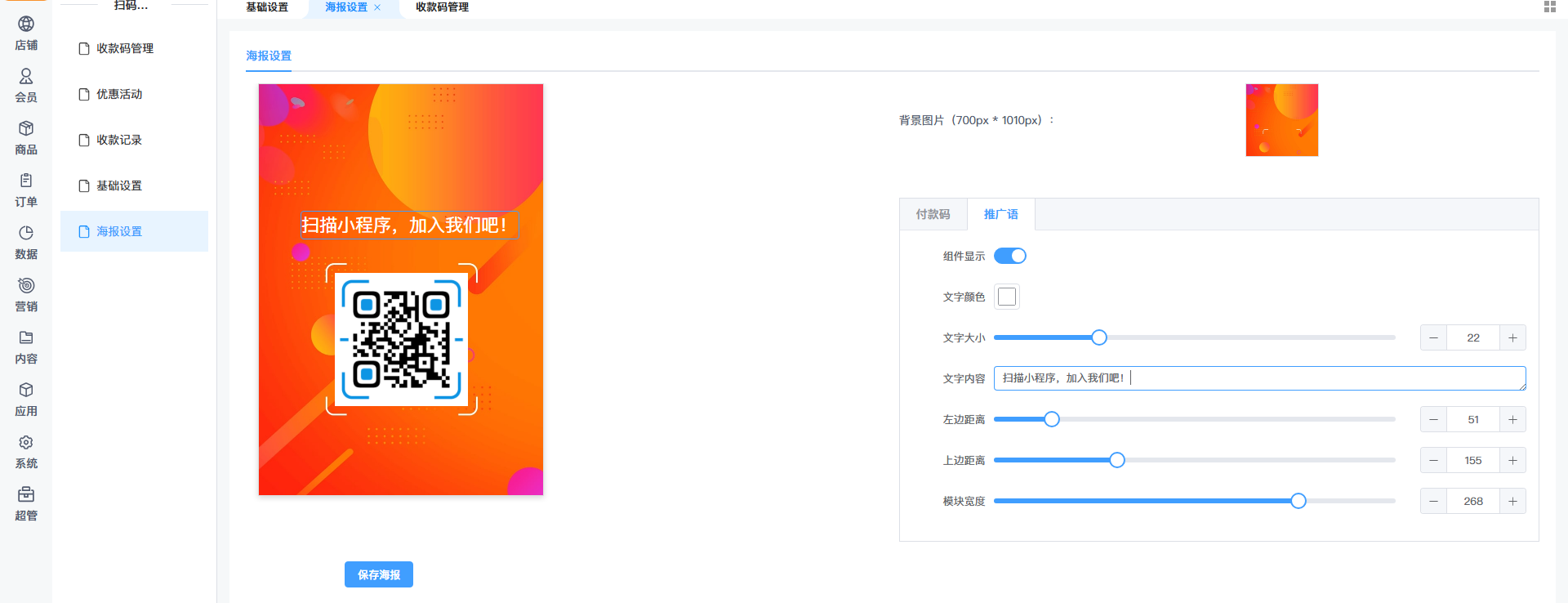Open the 文字颜色 color picker
1568x603 pixels.
click(1007, 297)
